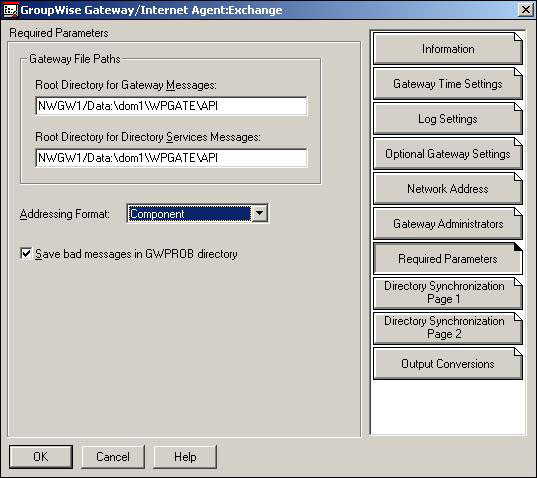Click the Root Directory for Gateway Messages label
Viewport: 537px width, 478px height.
point(126,85)
